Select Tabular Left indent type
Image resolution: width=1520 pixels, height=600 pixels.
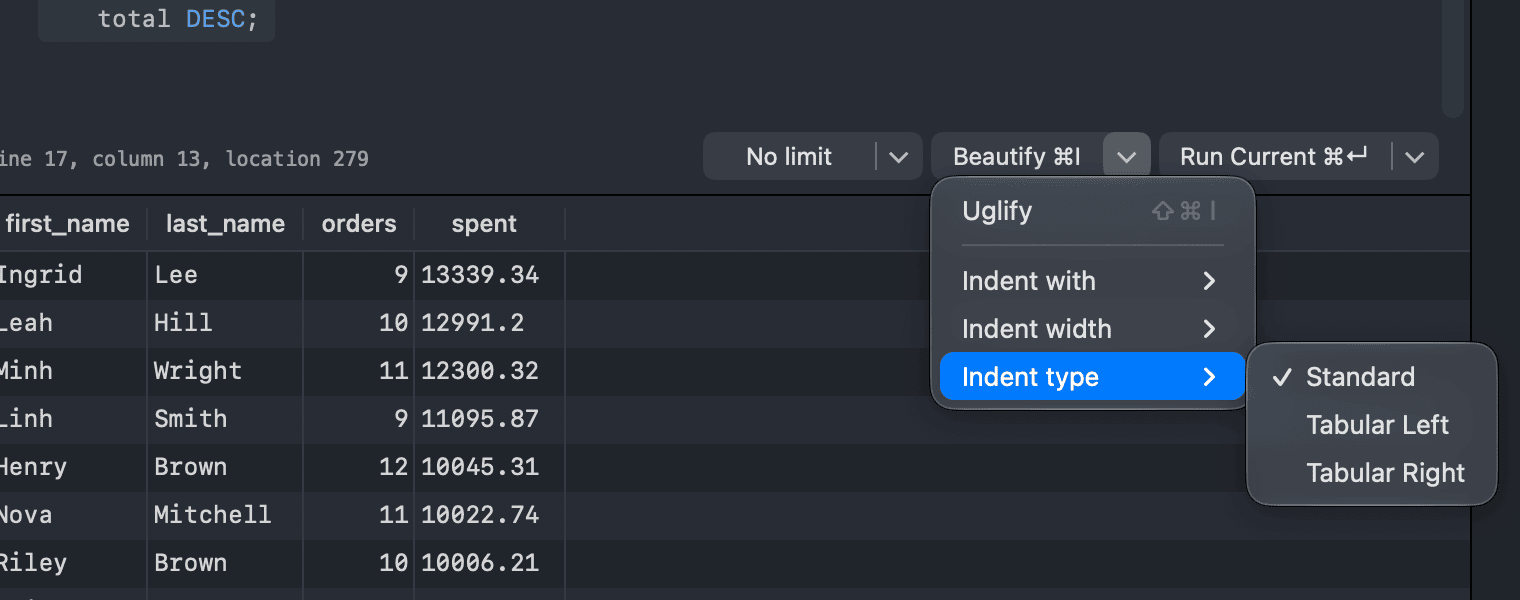1371,425
